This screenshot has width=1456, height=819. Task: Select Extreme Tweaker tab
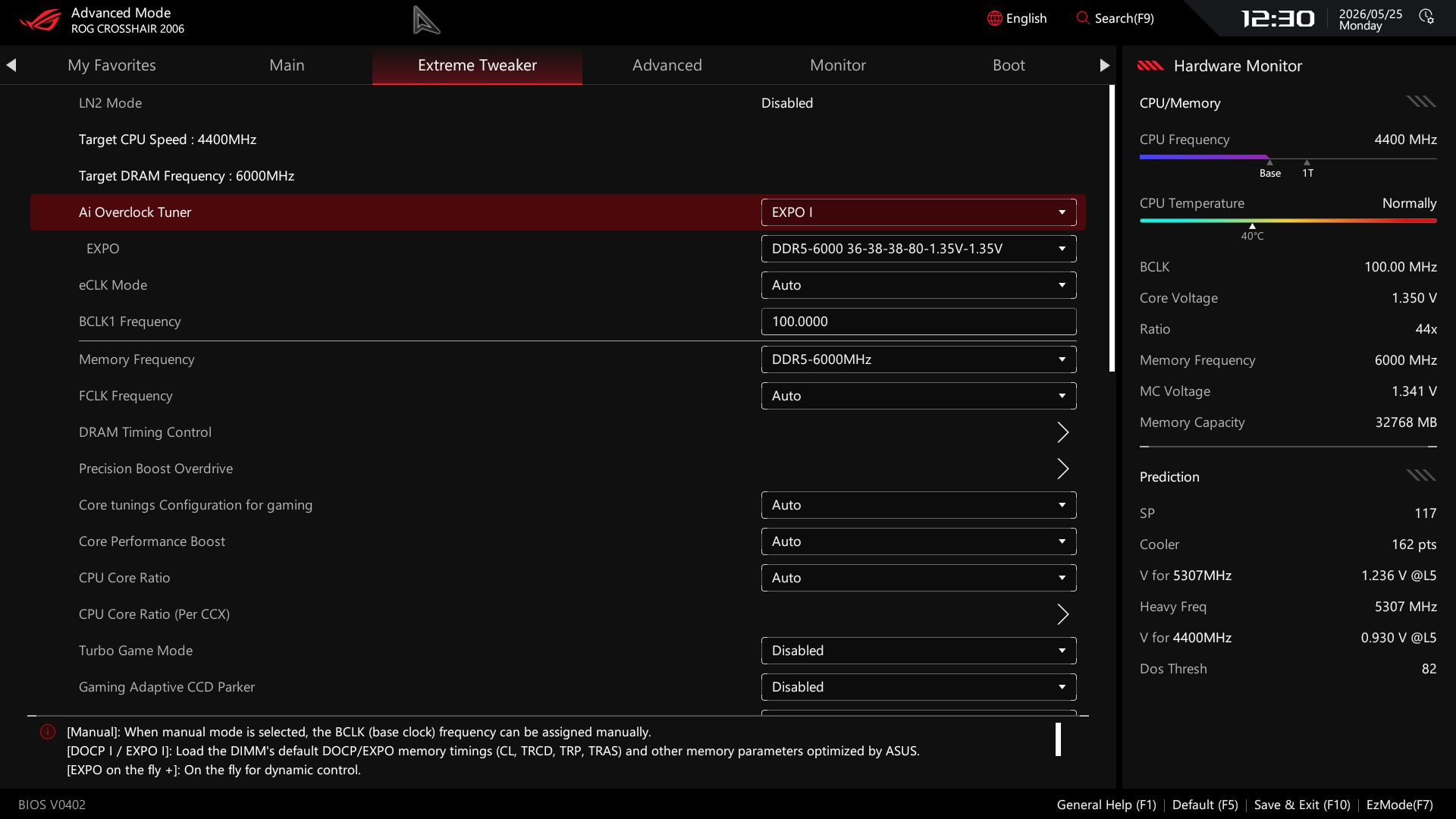point(477,65)
